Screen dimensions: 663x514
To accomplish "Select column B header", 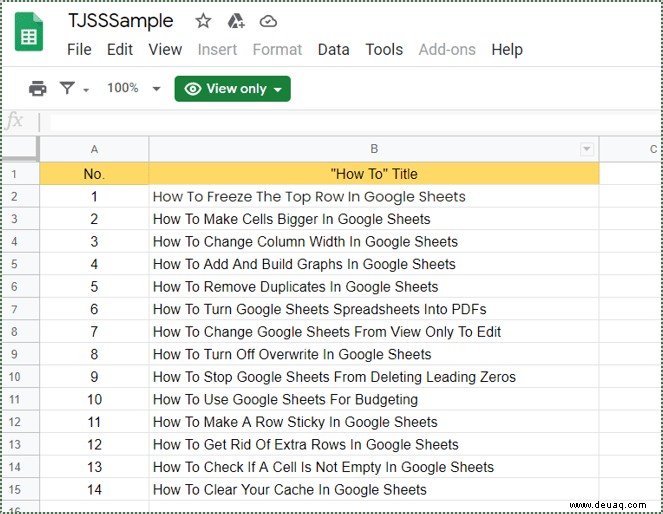I will [x=374, y=149].
